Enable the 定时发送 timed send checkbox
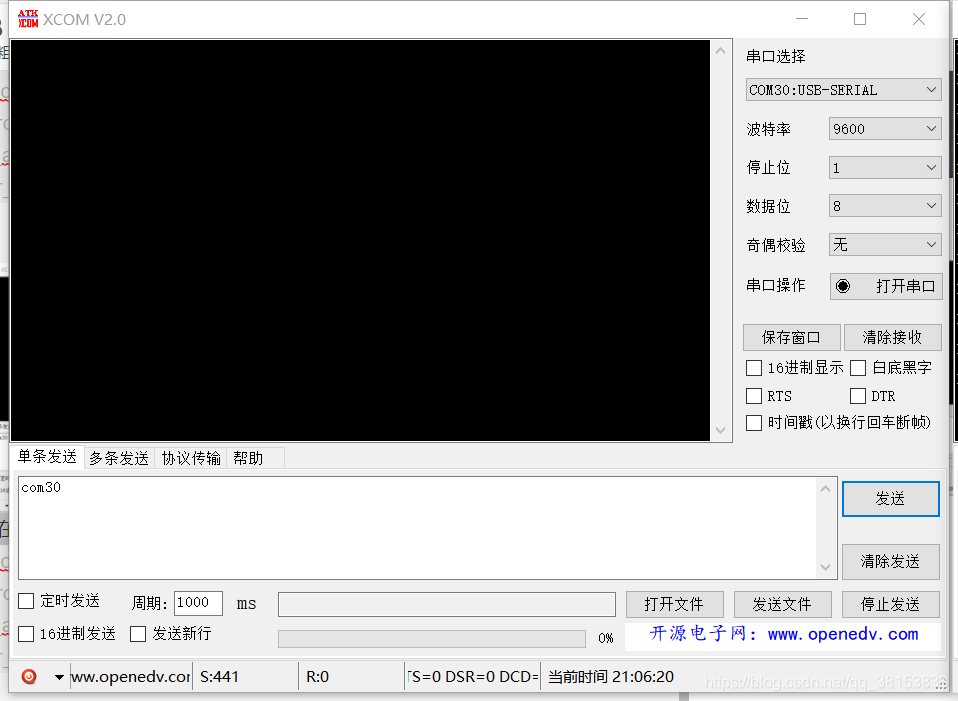 (x=26, y=601)
